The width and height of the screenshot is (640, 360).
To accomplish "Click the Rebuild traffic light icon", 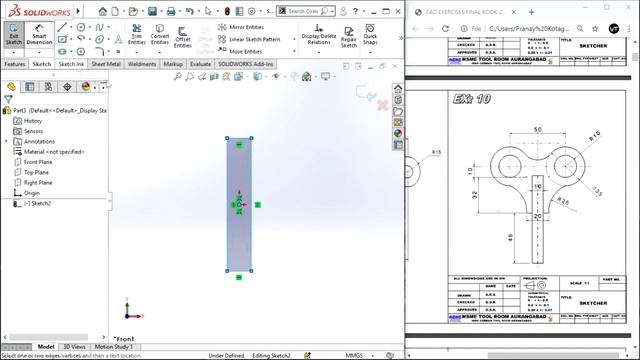I will [x=227, y=11].
